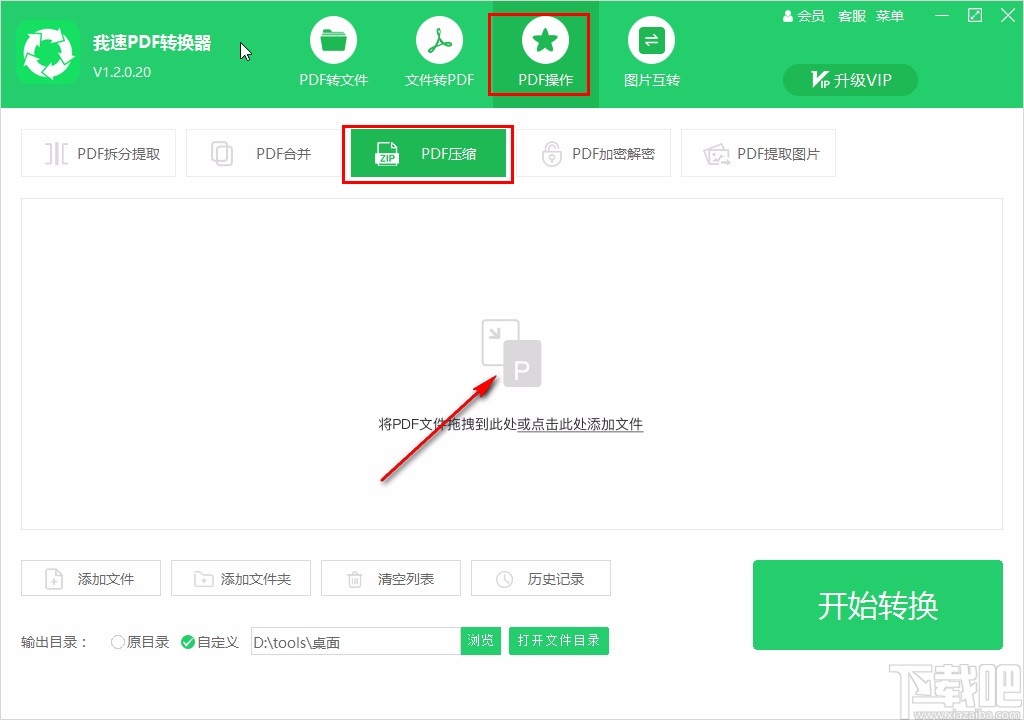Switch to 文件转PDF mode
Viewport: 1024px width, 720px height.
click(439, 54)
